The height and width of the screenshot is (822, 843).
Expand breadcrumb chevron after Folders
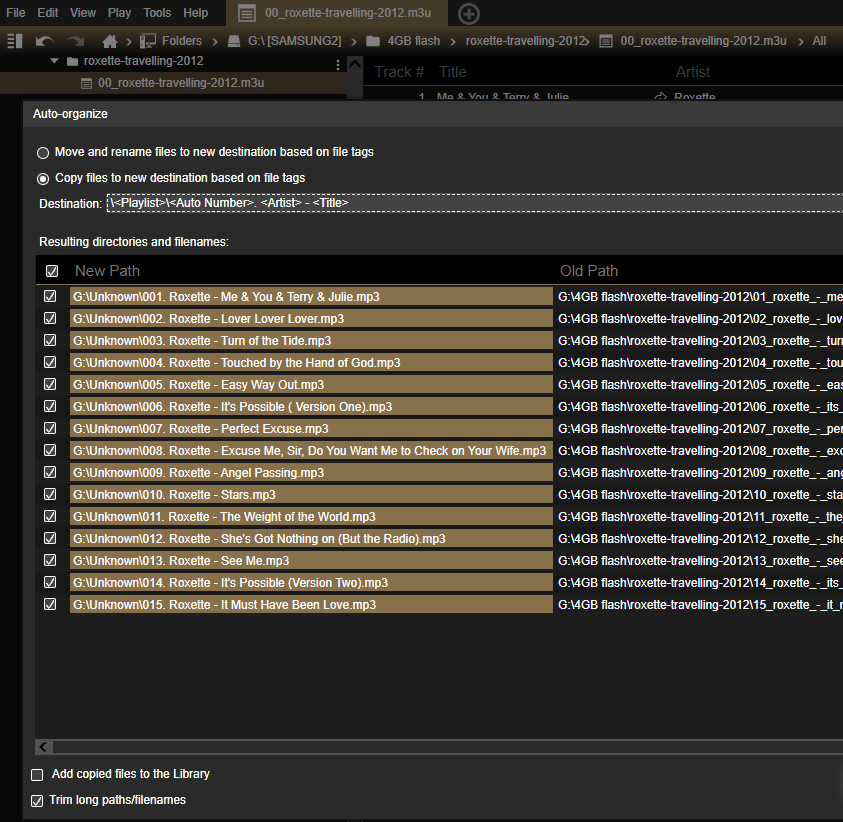(x=213, y=41)
